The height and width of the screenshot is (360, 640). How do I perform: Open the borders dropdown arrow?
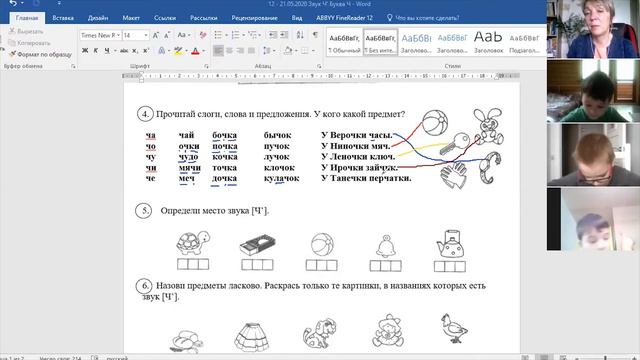[x=313, y=51]
